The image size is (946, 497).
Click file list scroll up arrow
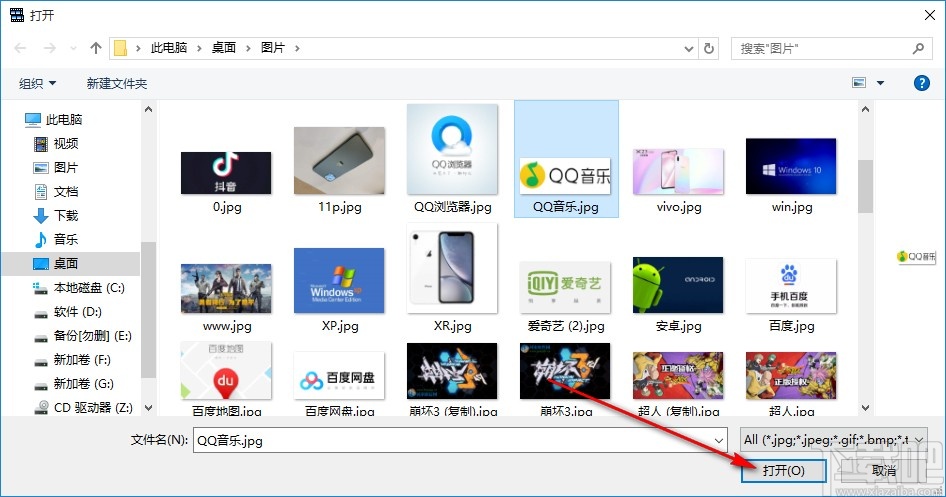[865, 109]
